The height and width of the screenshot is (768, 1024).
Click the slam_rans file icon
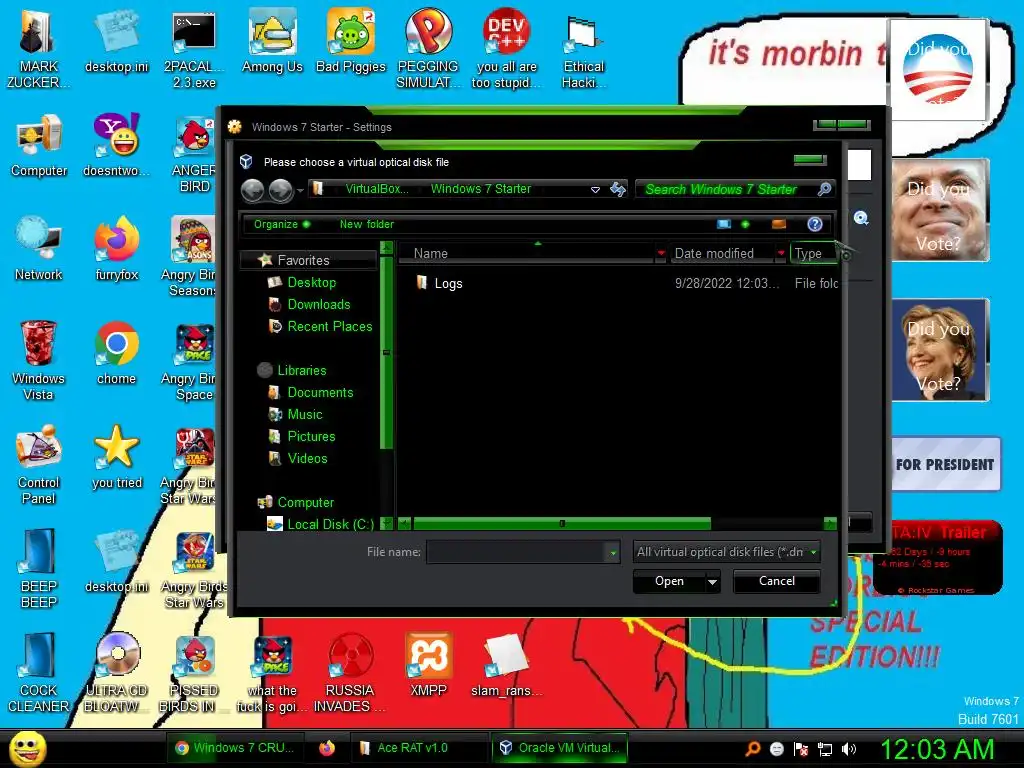[x=506, y=665]
